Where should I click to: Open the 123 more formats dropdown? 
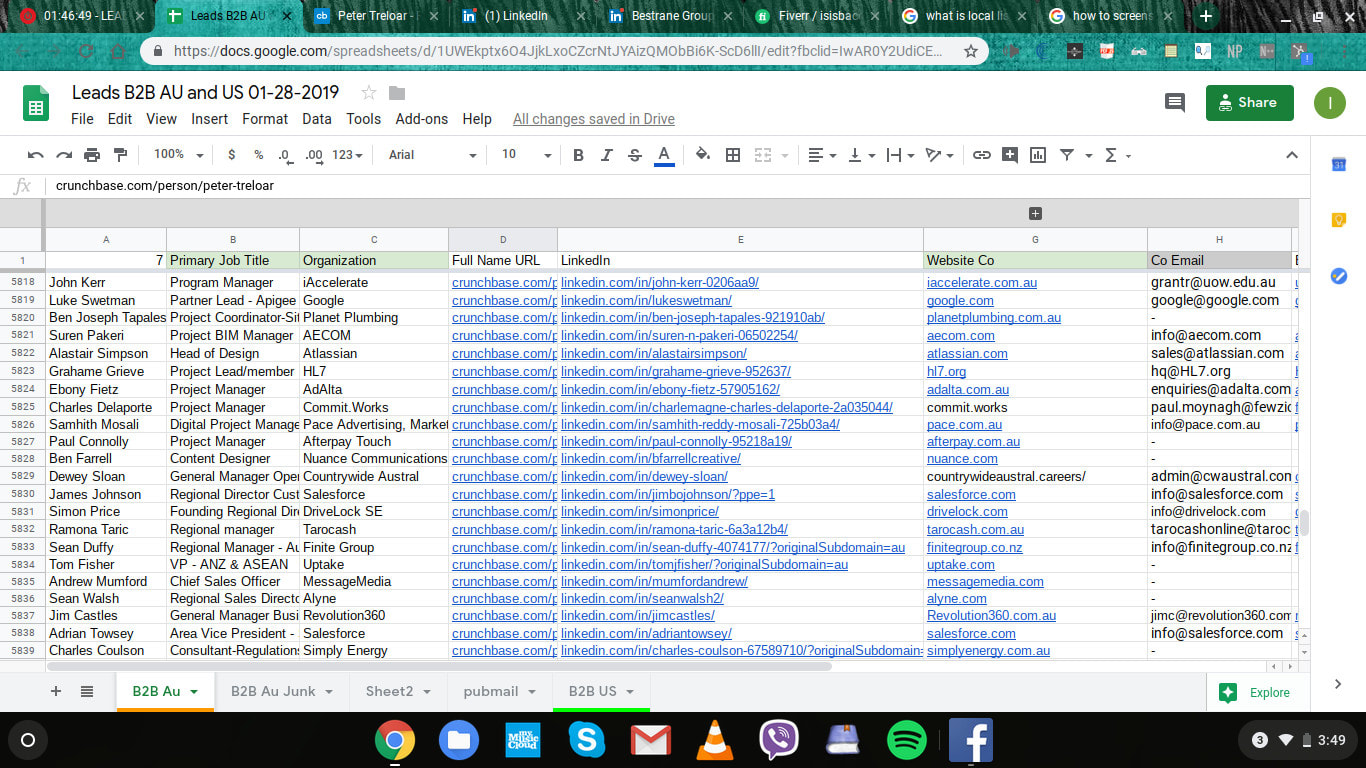pos(348,155)
